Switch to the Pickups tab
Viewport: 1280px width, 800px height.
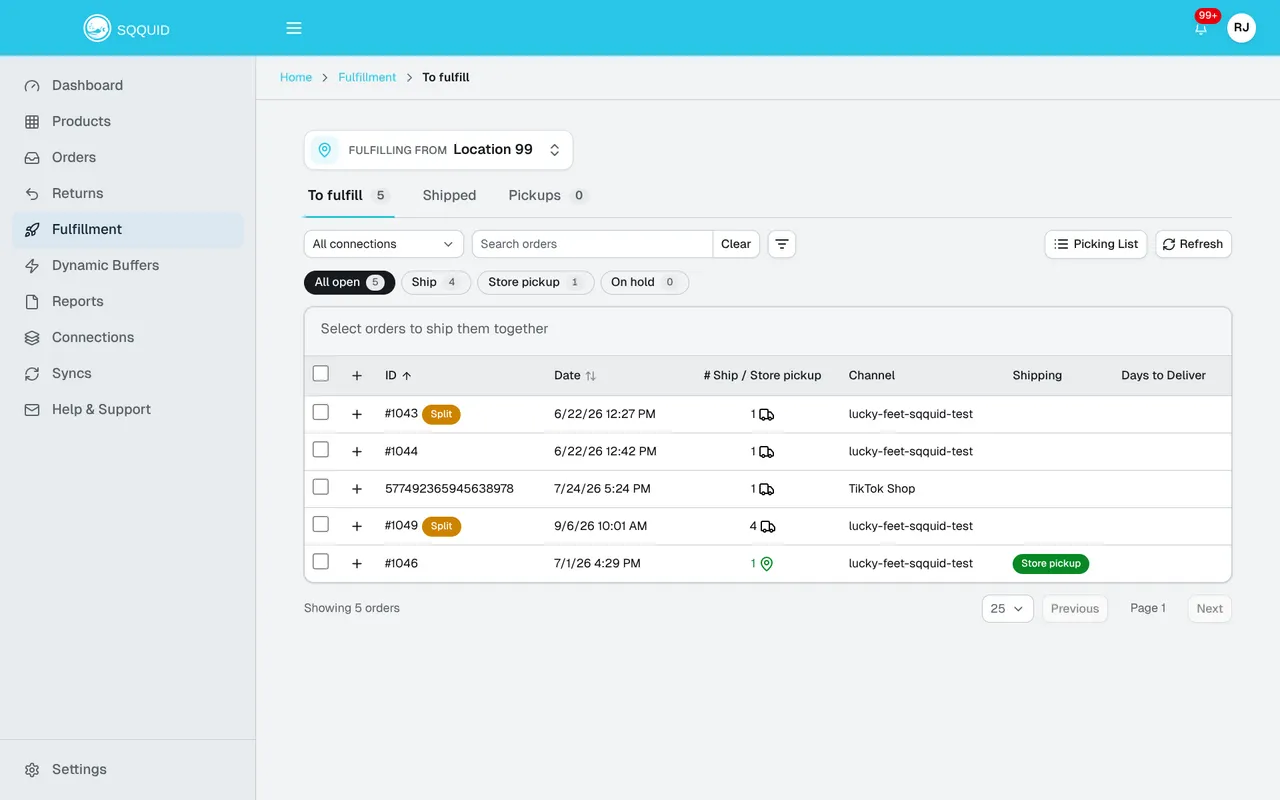point(548,195)
